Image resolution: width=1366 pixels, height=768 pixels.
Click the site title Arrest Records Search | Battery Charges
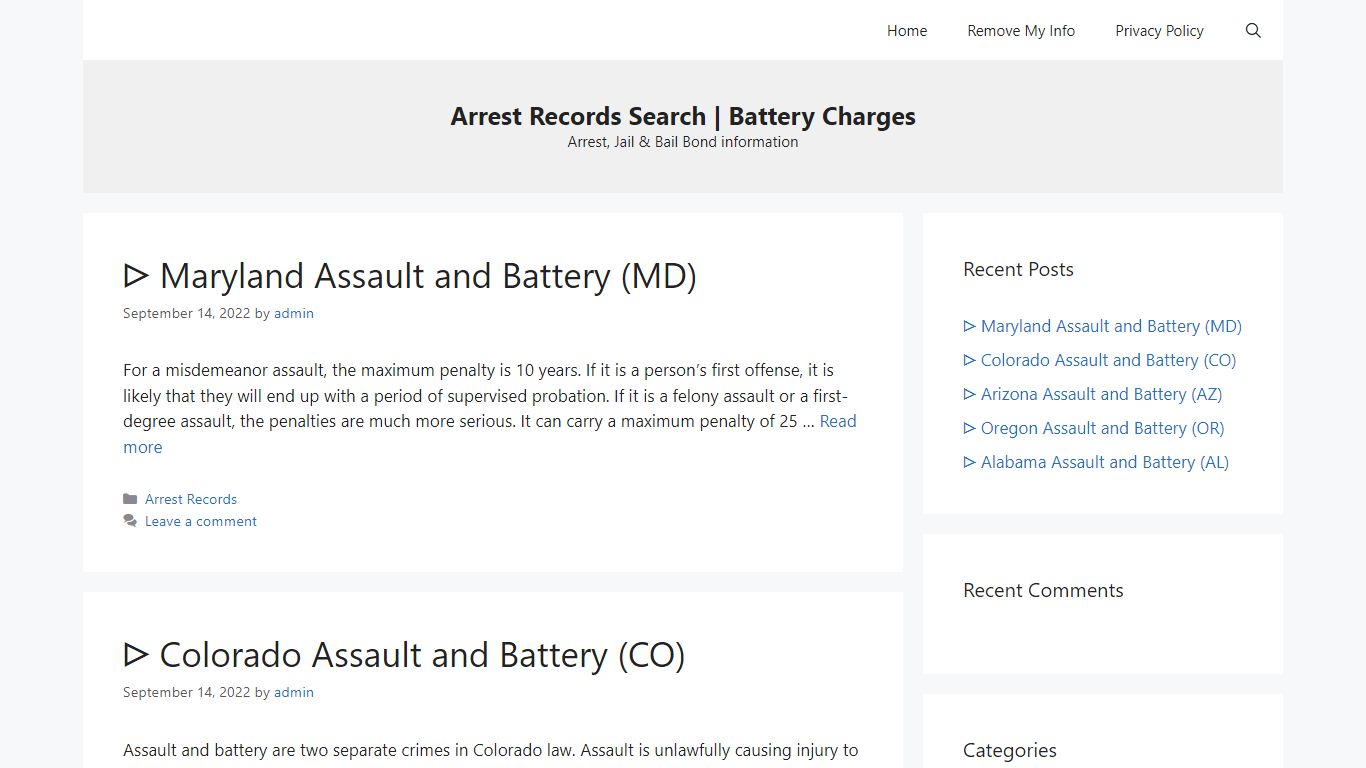(683, 116)
